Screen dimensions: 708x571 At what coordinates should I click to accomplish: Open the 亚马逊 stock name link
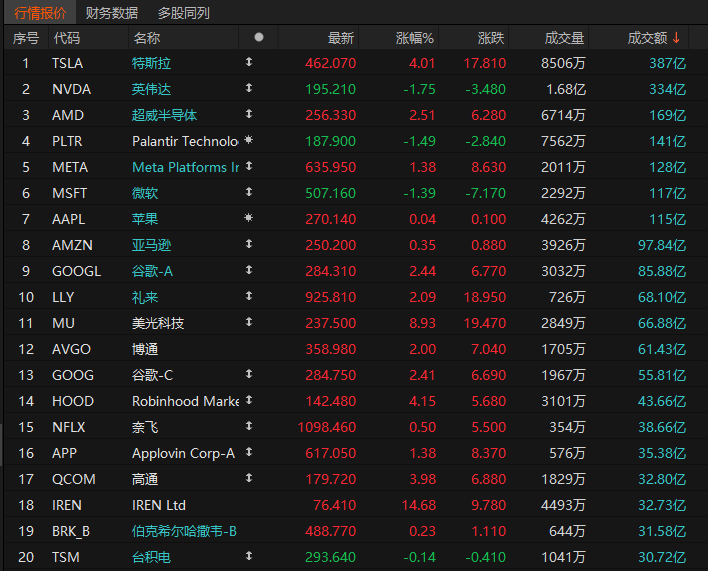151,245
